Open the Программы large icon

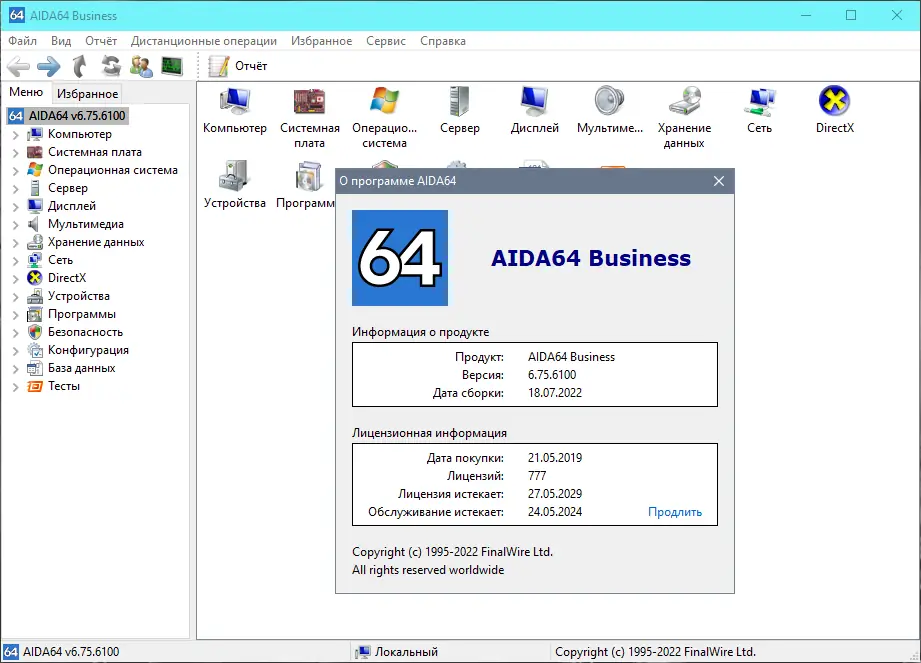point(306,185)
